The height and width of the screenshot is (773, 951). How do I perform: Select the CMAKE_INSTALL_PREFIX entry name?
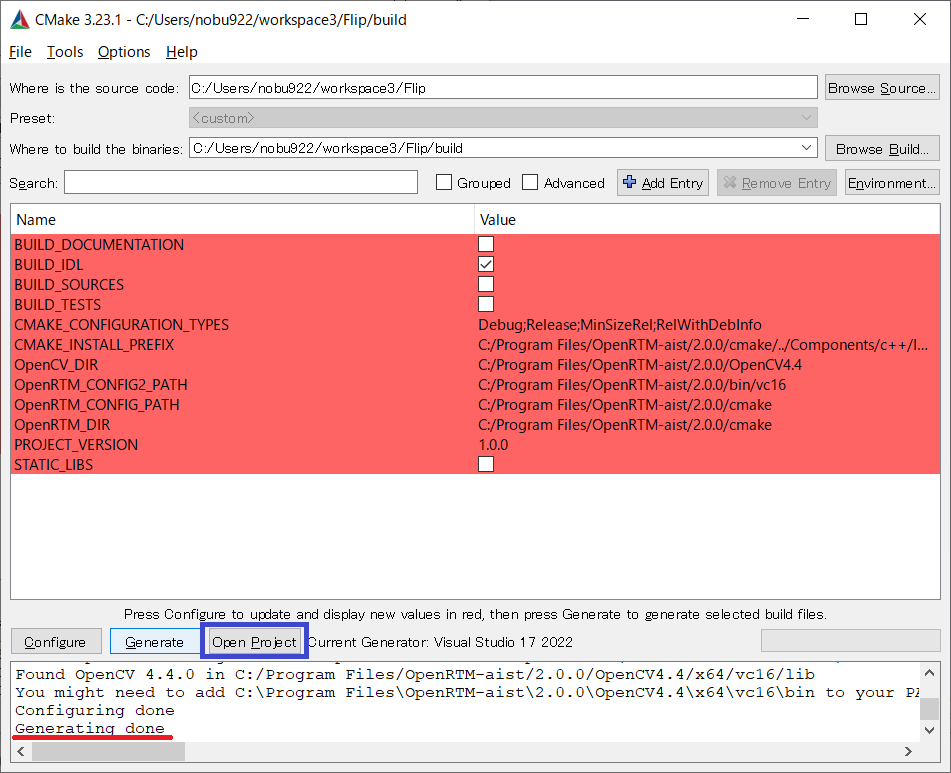click(x=94, y=344)
